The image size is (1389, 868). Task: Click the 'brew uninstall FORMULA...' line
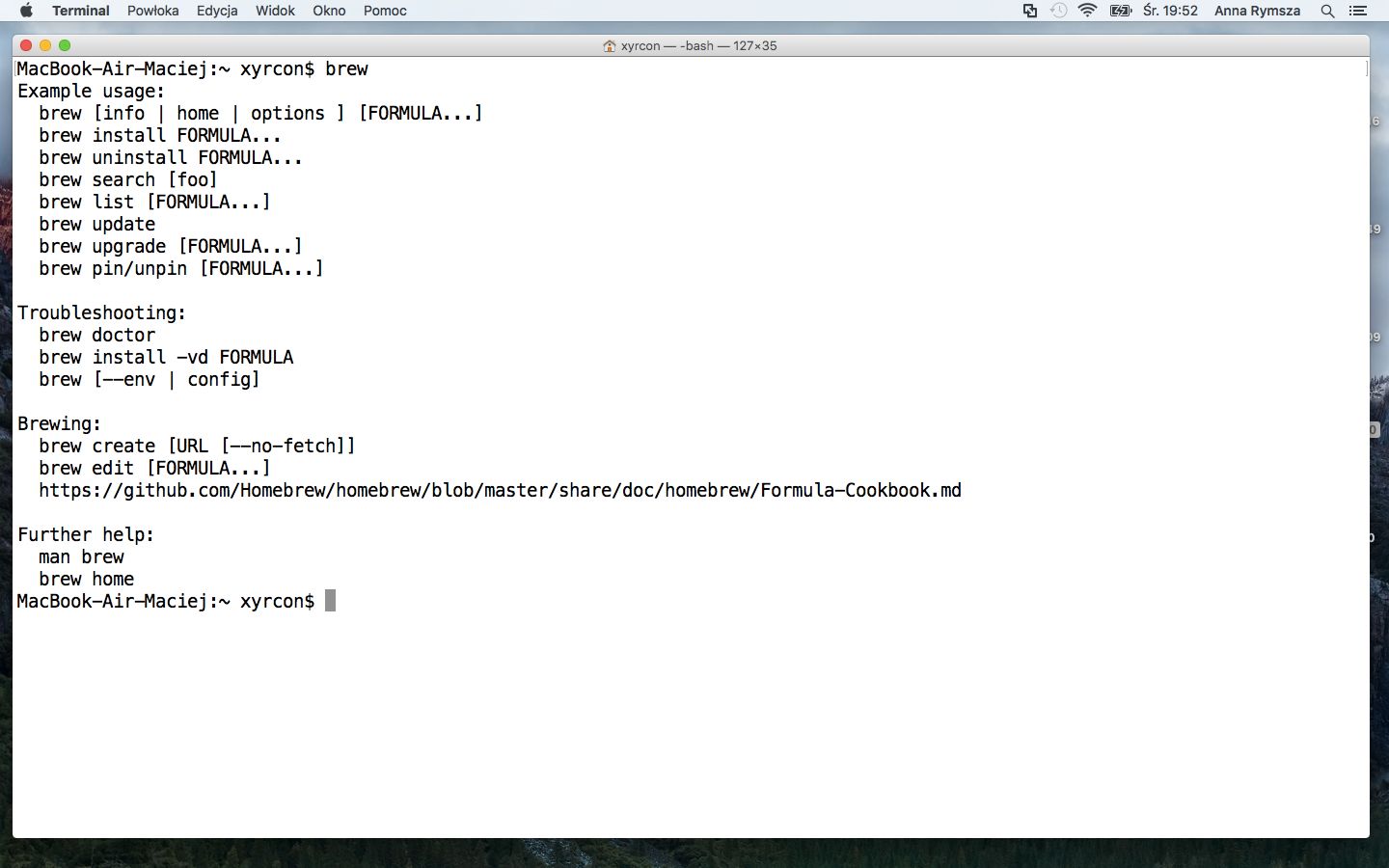pyautogui.click(x=171, y=157)
